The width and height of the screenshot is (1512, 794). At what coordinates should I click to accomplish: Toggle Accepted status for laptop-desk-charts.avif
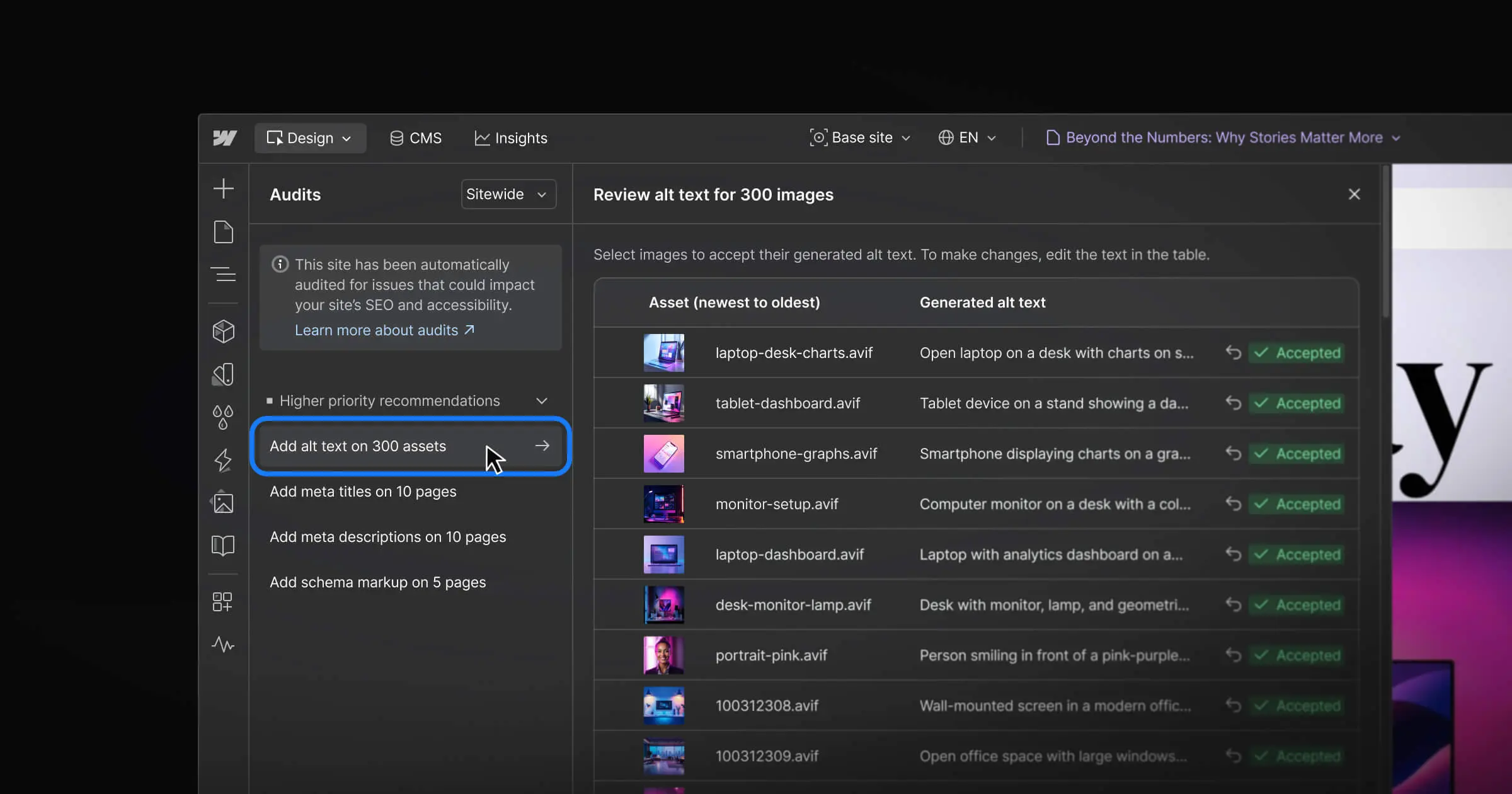click(1297, 353)
